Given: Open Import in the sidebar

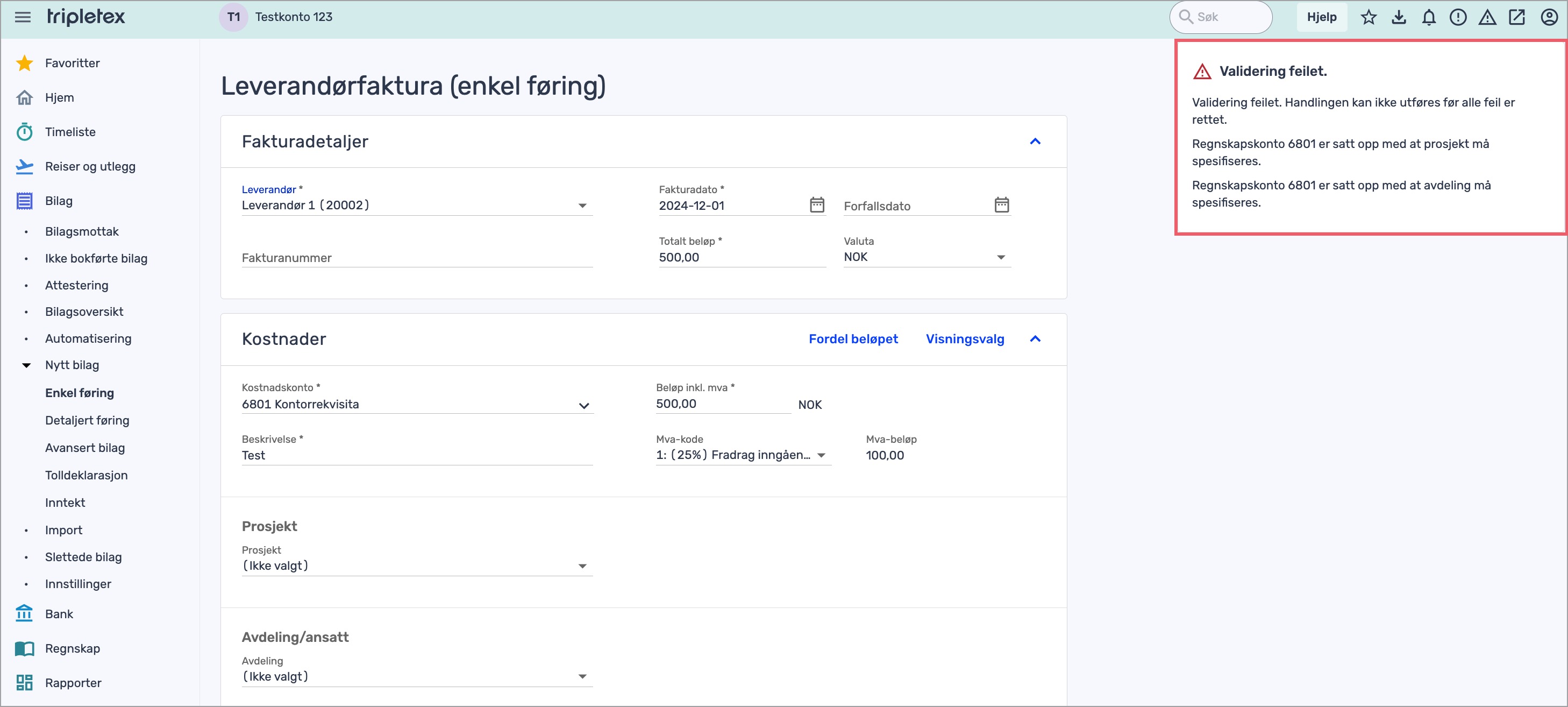Looking at the screenshot, I should tap(63, 530).
